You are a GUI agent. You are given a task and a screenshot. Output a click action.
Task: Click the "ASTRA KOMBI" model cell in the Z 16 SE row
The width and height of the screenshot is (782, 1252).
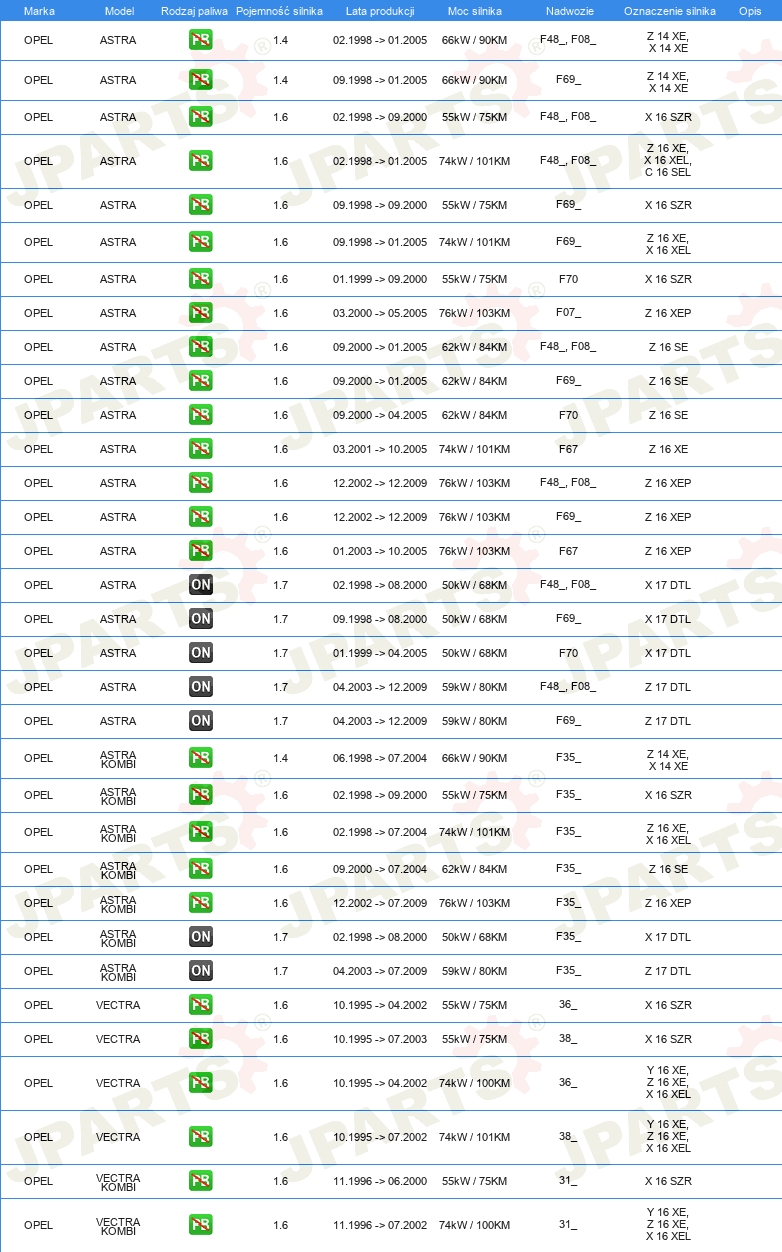click(118, 870)
